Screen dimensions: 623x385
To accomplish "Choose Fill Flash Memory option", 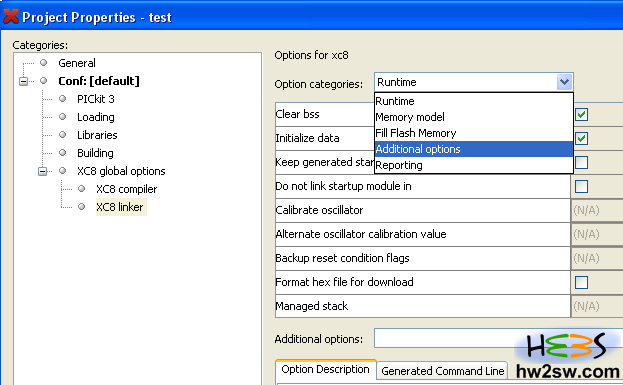I will coord(474,133).
